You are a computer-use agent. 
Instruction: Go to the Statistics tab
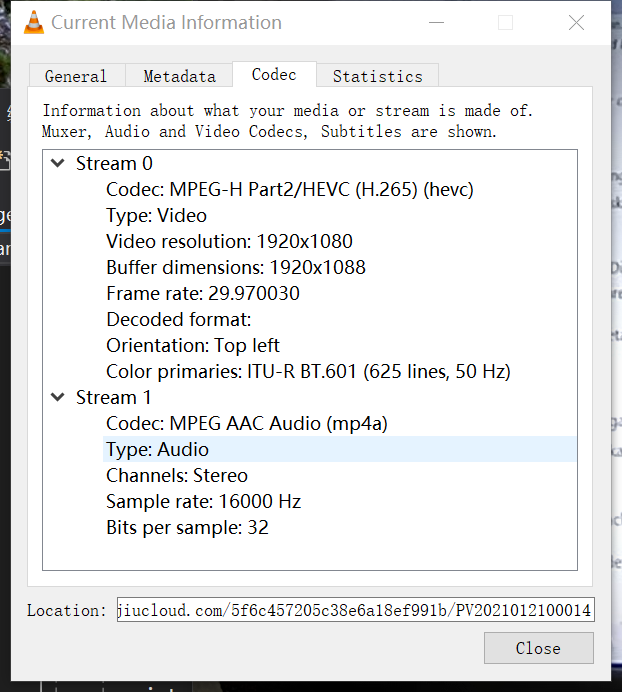click(x=377, y=76)
